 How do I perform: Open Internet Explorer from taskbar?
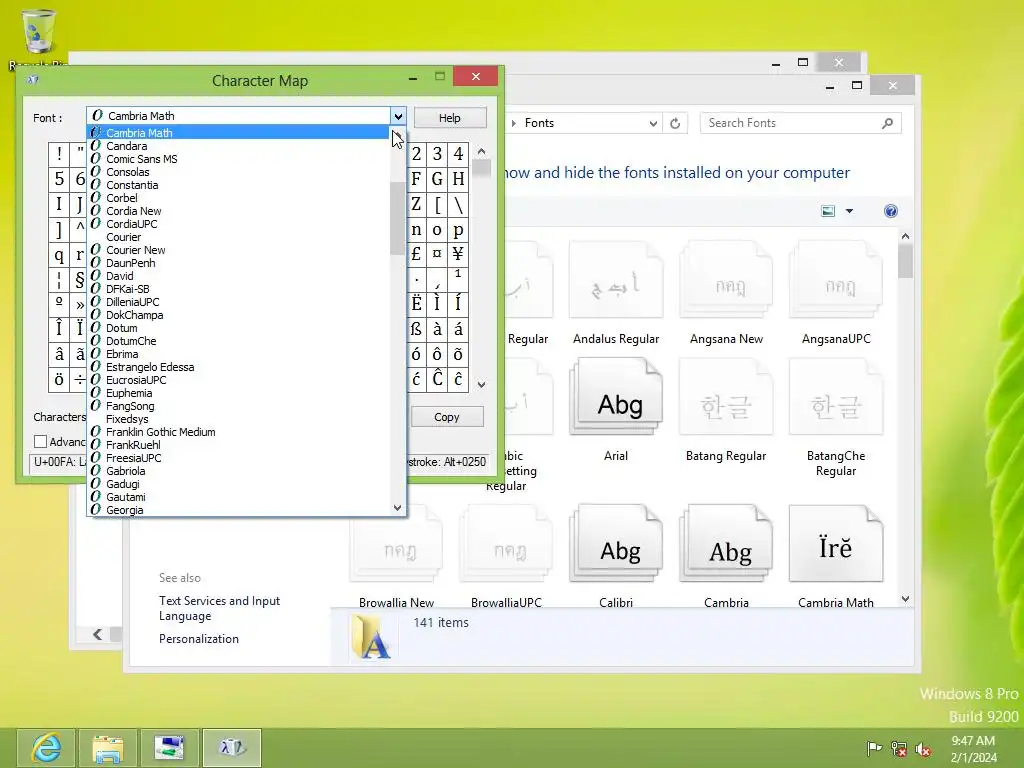click(x=46, y=748)
